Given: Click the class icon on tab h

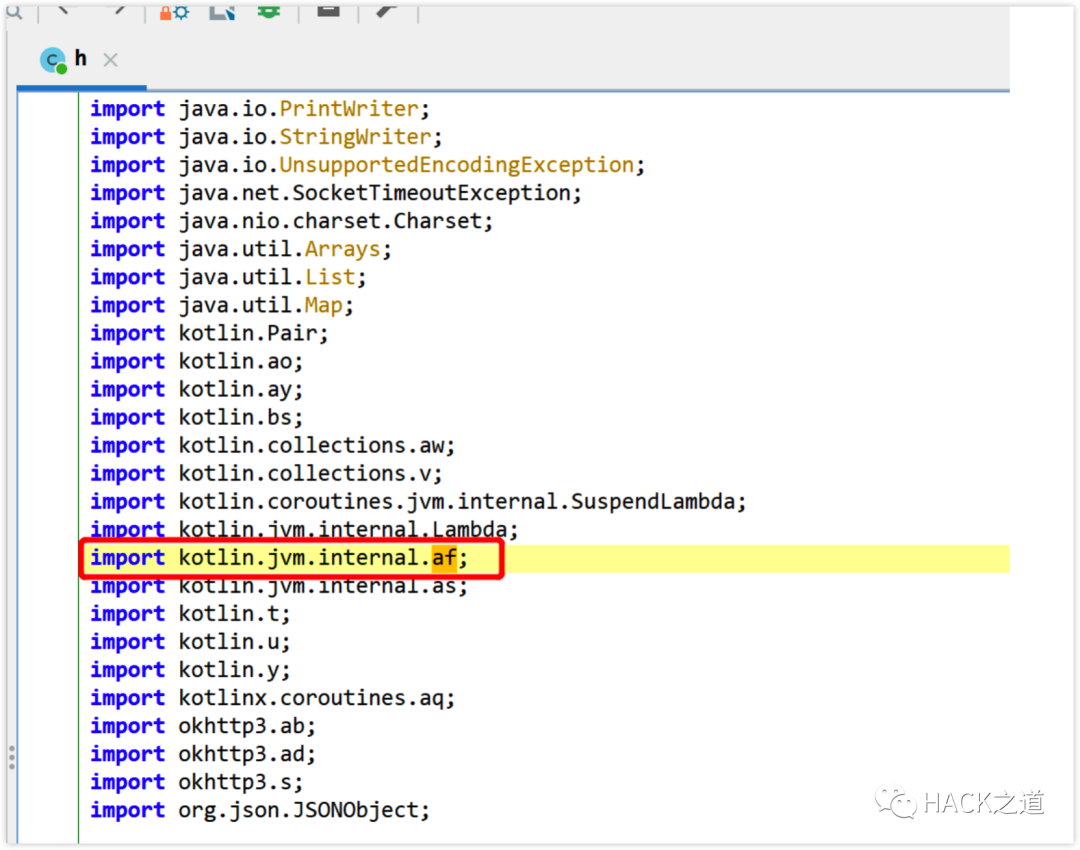Looking at the screenshot, I should coord(53,61).
